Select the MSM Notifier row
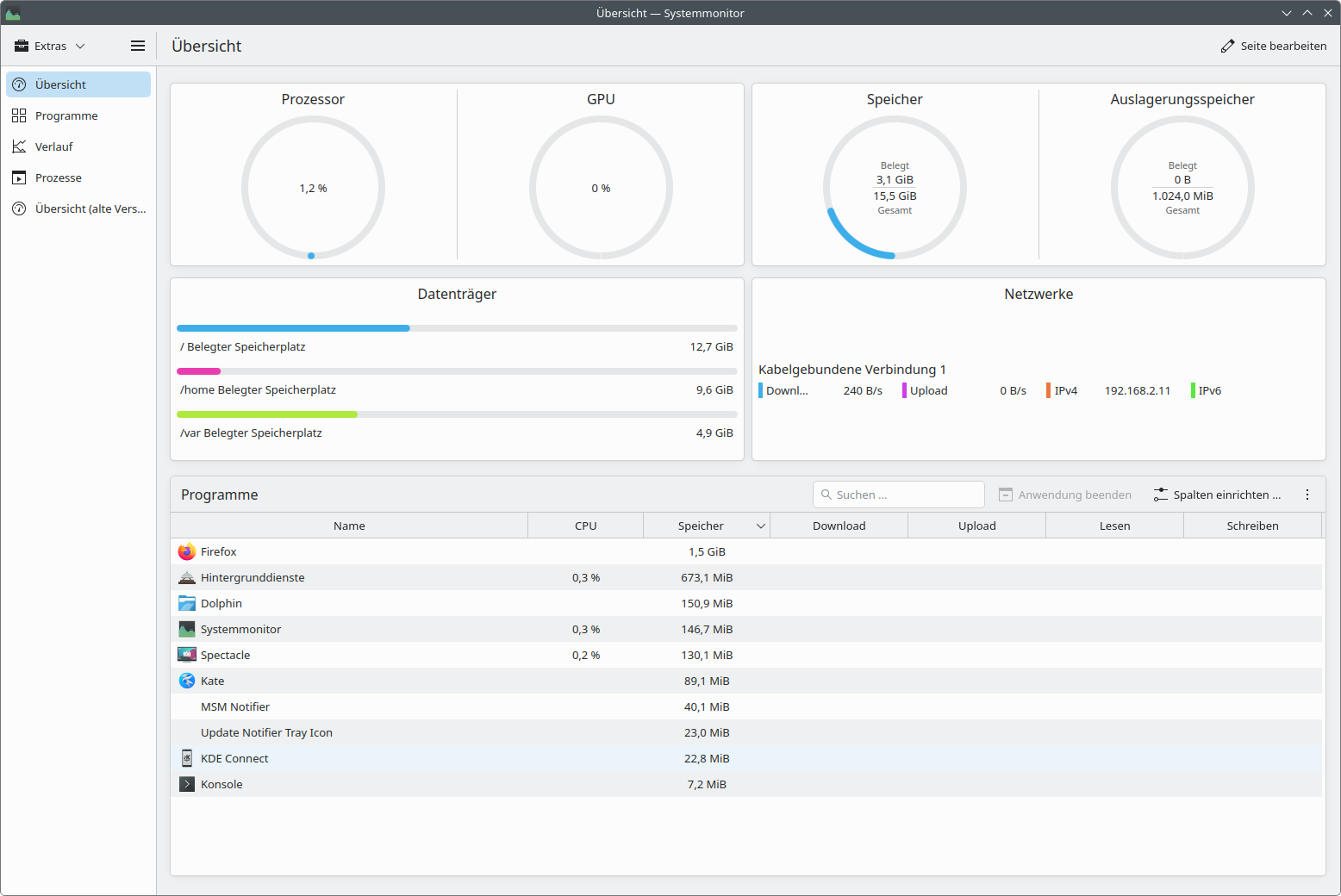The image size is (1341, 896). point(746,706)
